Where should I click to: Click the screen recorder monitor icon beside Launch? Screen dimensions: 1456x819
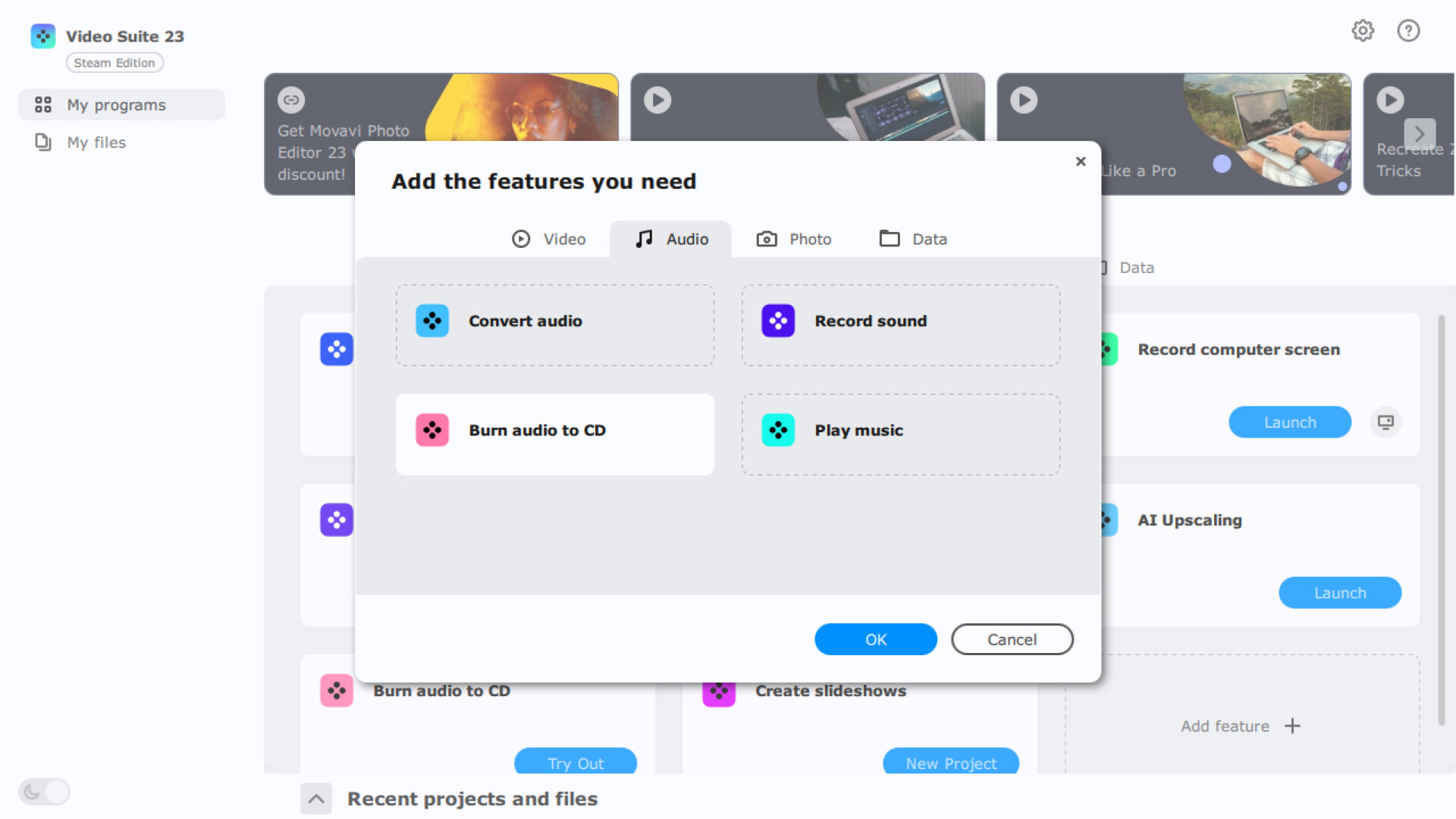click(1386, 422)
